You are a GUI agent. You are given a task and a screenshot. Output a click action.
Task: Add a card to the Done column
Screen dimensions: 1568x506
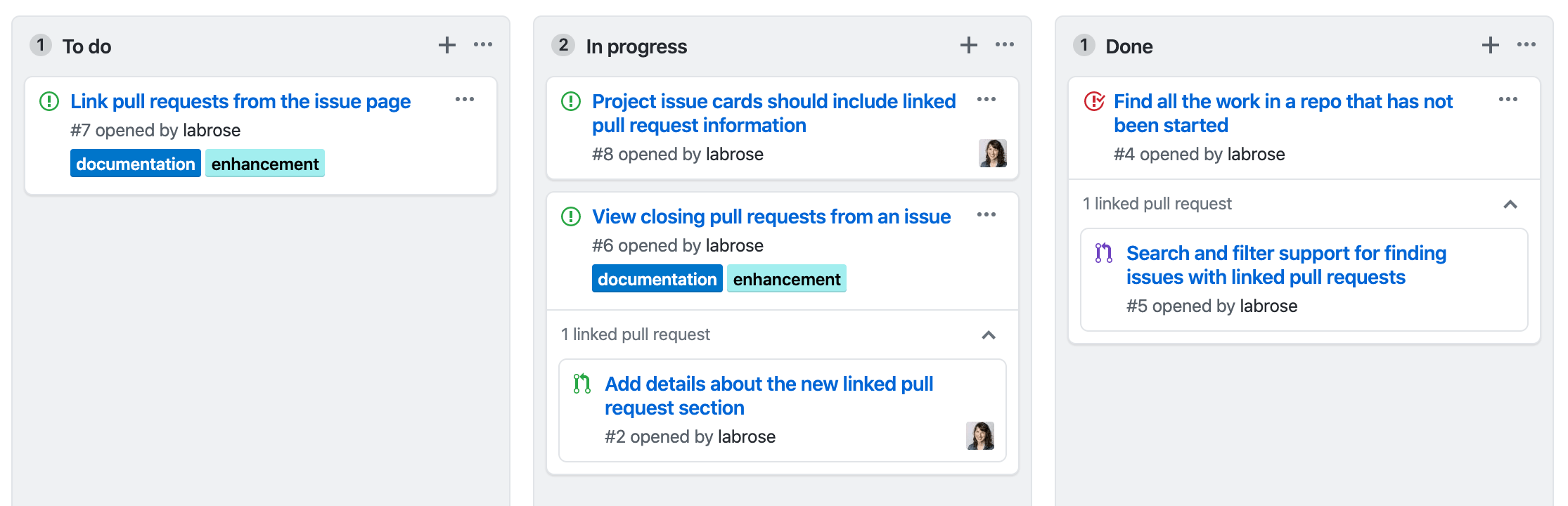click(1491, 46)
